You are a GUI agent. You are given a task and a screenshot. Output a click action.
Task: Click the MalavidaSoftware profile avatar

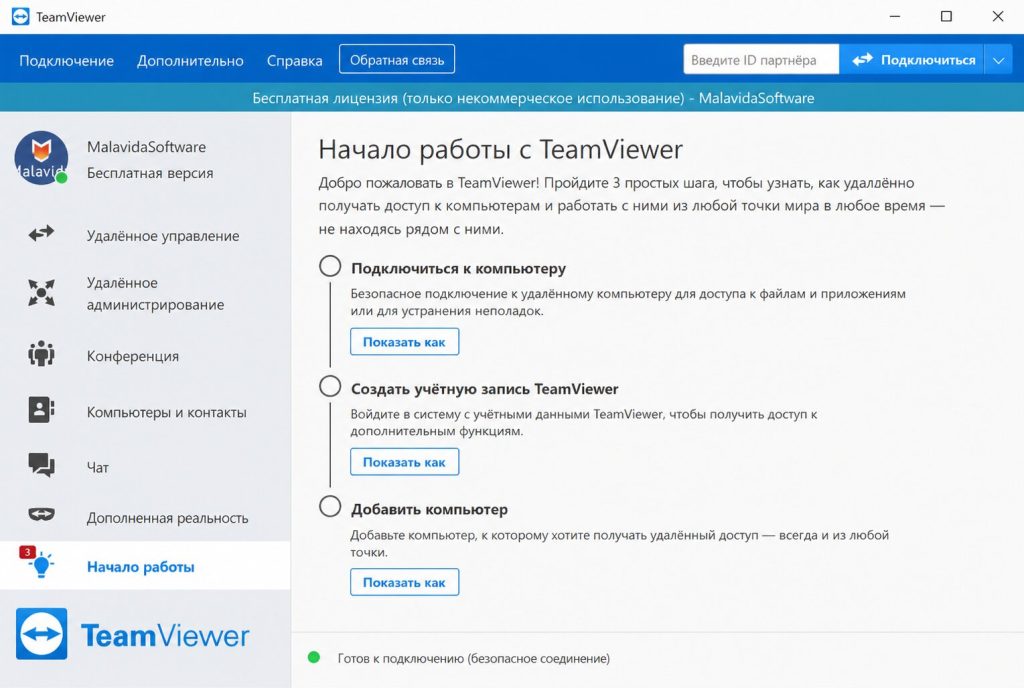point(41,158)
